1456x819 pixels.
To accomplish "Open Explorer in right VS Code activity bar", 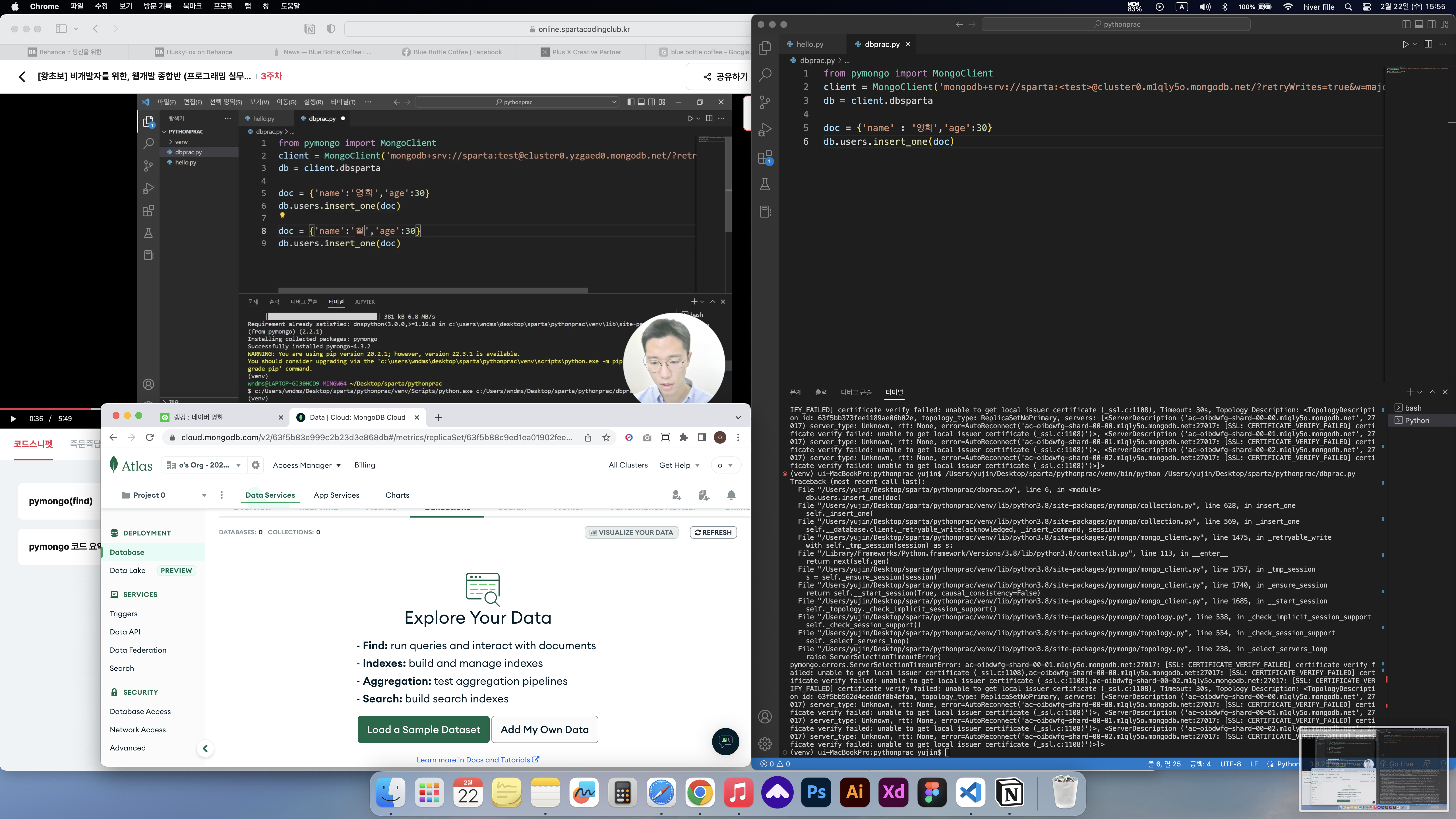I will coord(765,47).
